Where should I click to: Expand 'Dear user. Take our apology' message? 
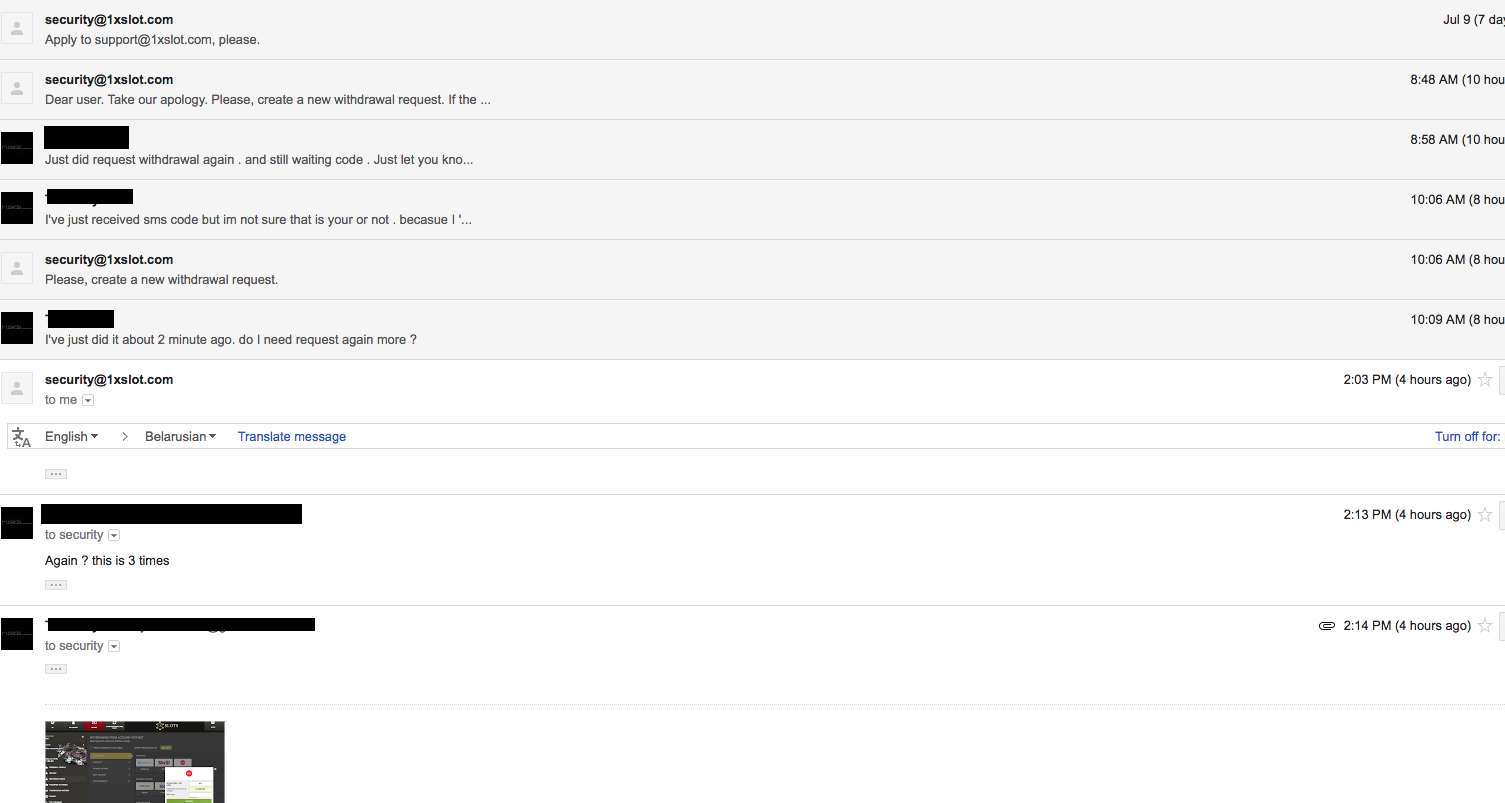752,90
